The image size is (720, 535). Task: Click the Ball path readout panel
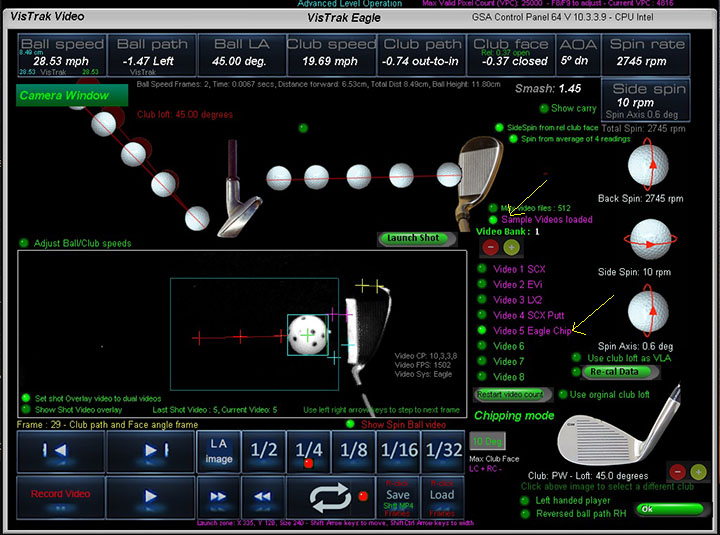[x=152, y=55]
